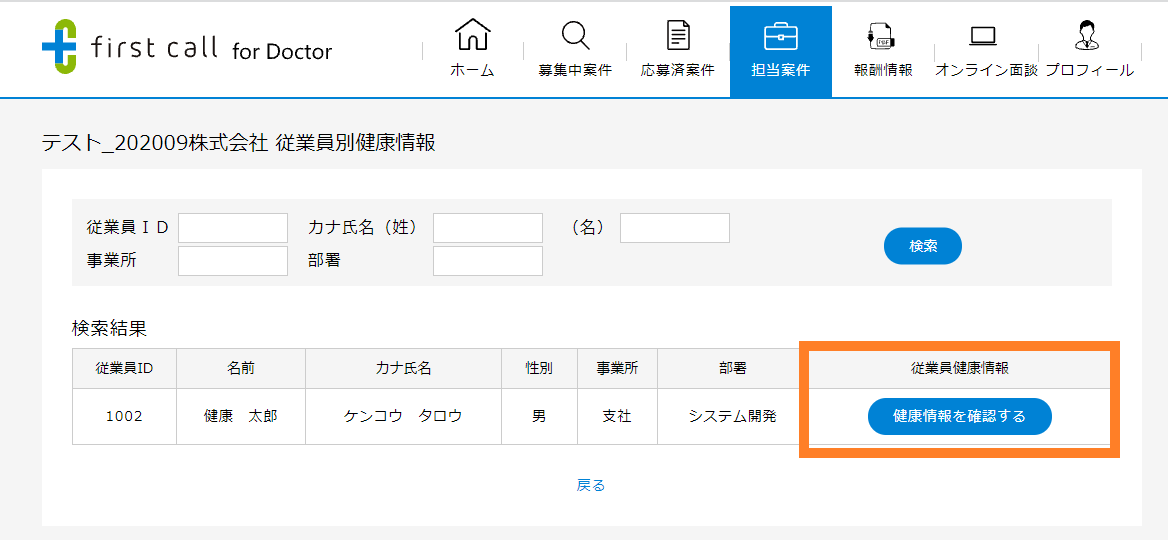The width and height of the screenshot is (1168, 540).
Task: Focus the 事業所 input field
Action: click(x=232, y=261)
